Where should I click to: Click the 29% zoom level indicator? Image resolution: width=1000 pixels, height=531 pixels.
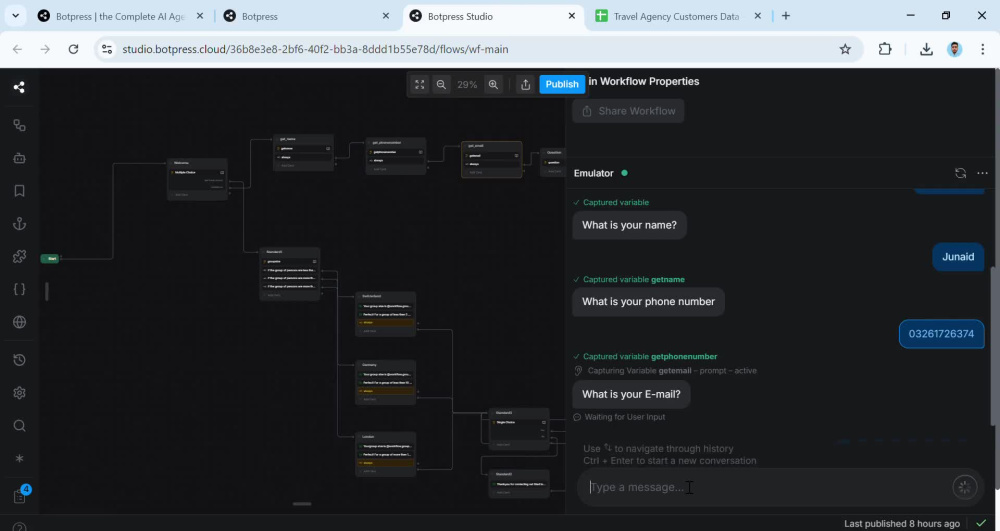[x=467, y=84]
